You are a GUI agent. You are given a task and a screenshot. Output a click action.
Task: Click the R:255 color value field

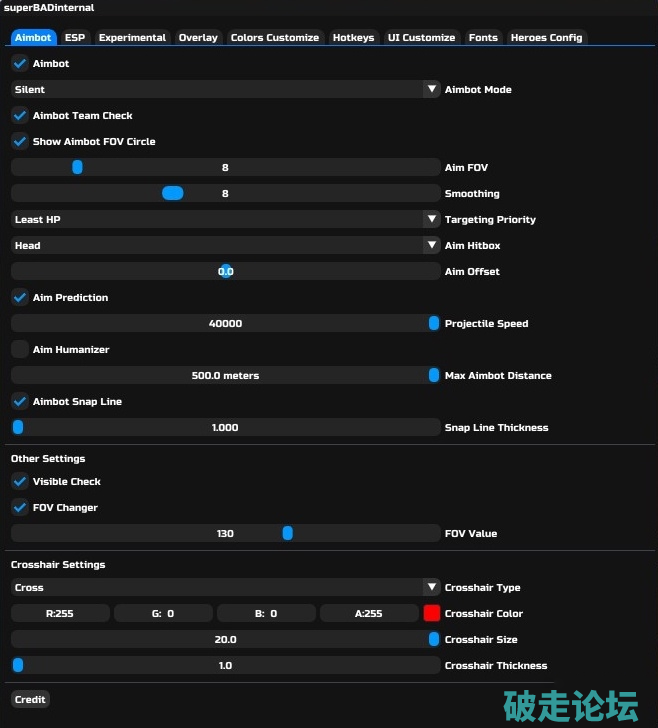click(x=60, y=614)
